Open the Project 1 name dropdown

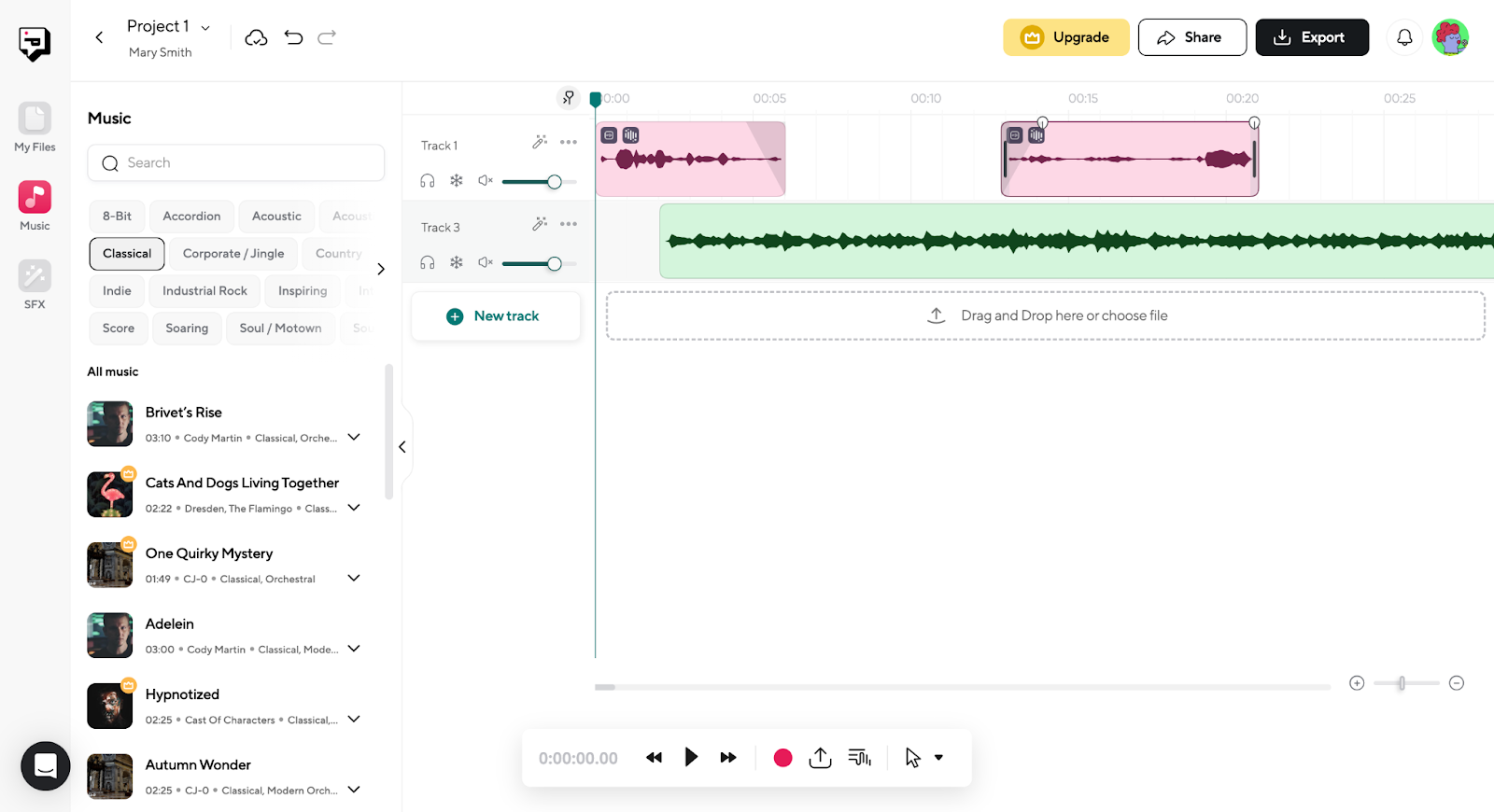click(205, 28)
